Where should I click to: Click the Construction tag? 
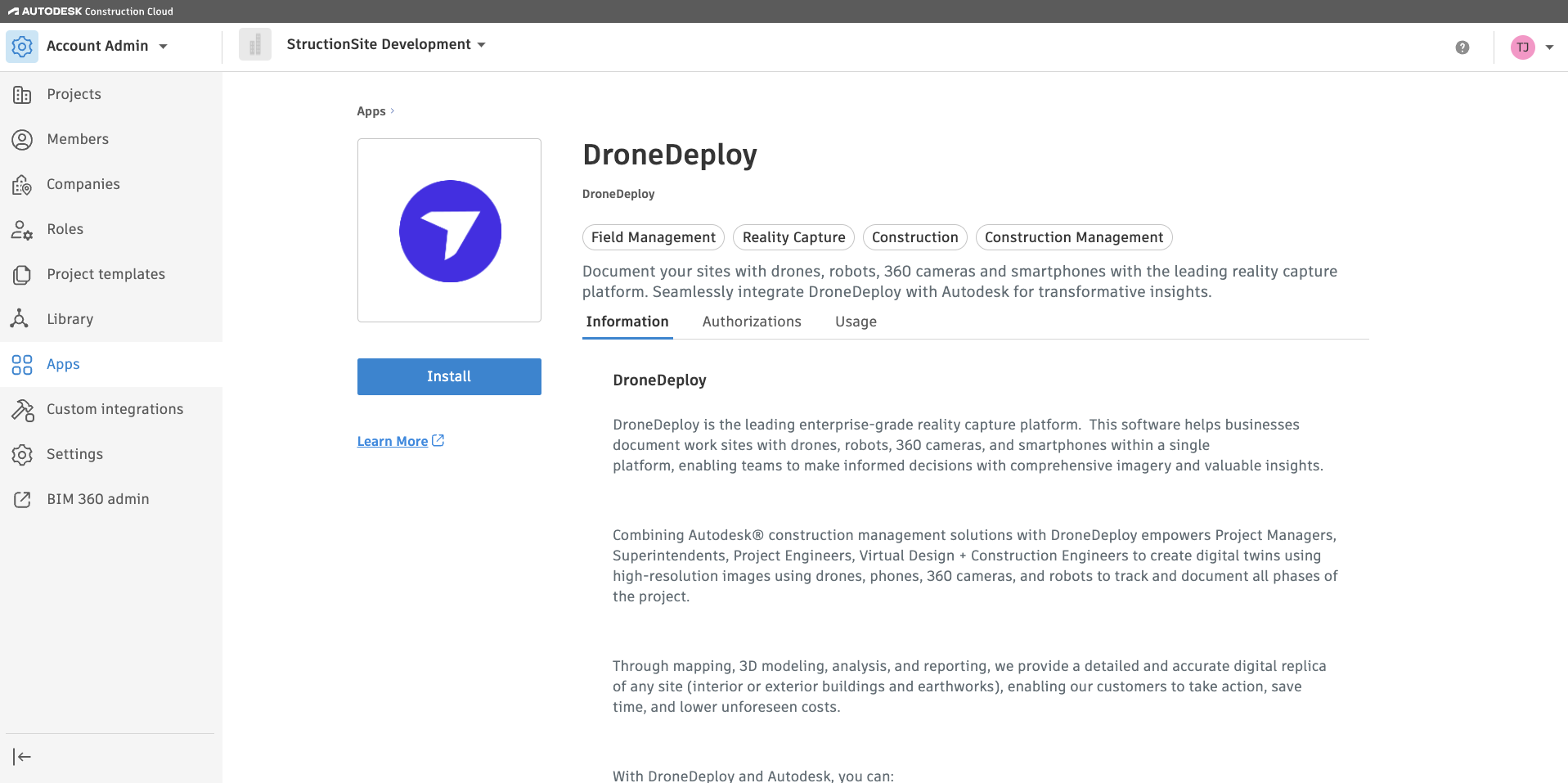tap(914, 237)
